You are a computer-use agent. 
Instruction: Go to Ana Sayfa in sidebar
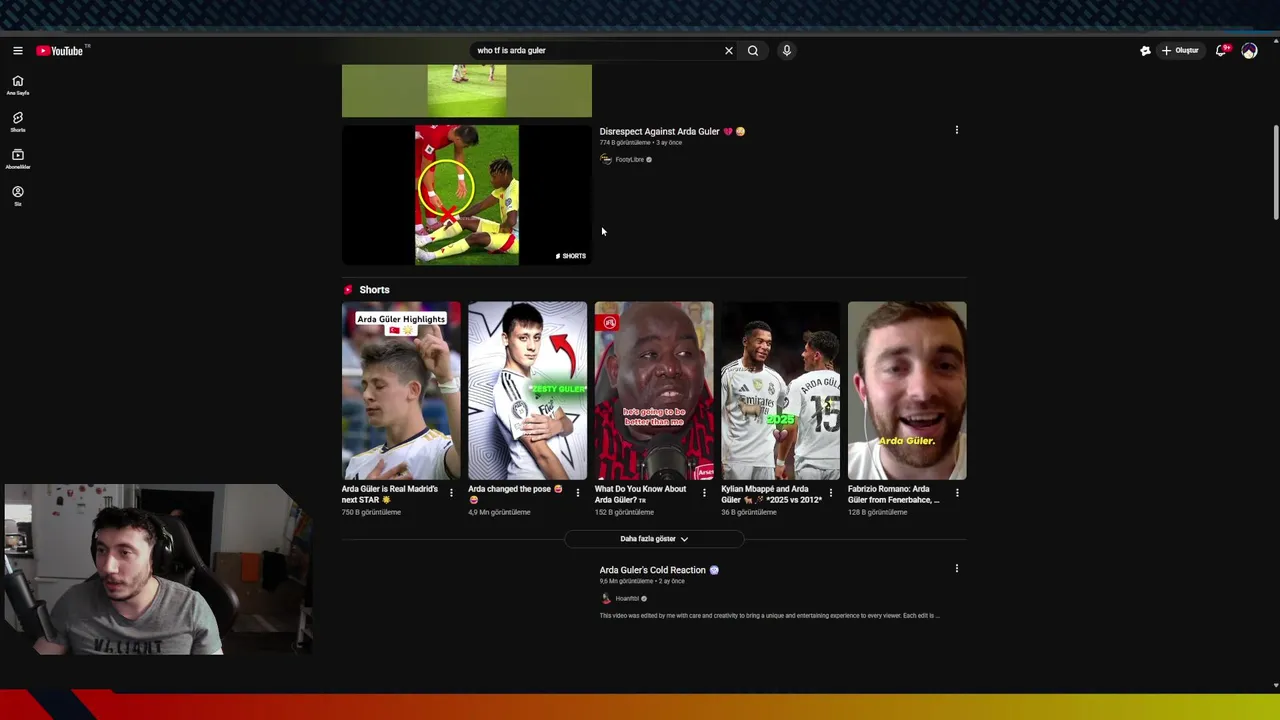[17, 86]
